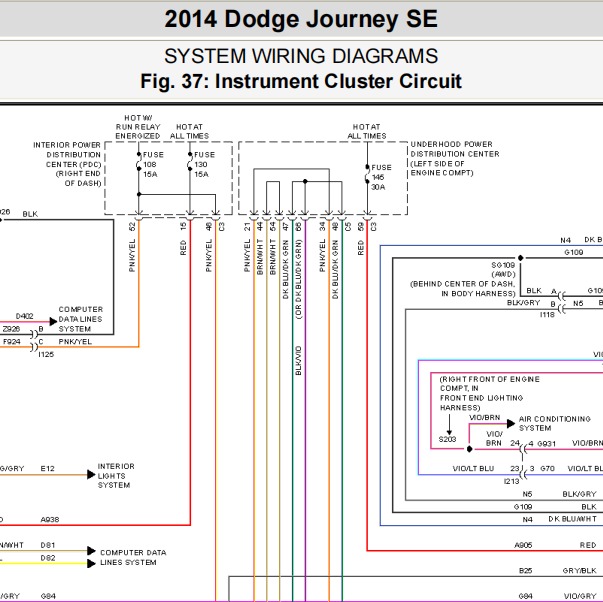Click horizontal "RED" label beside A905
The width and height of the screenshot is (603, 602).
[x=588, y=545]
